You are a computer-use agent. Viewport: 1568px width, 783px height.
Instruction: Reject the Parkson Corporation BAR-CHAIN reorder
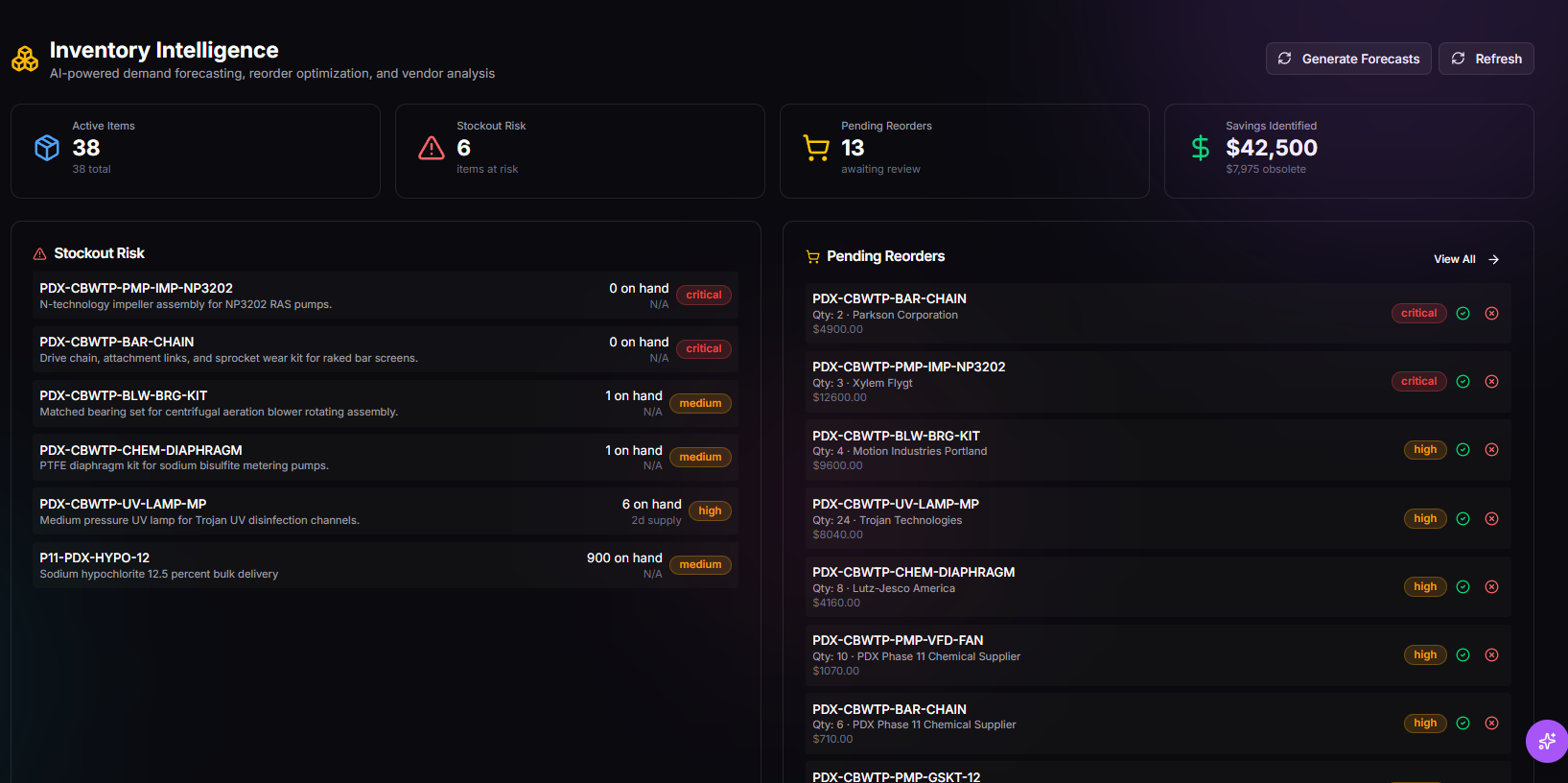click(1492, 314)
